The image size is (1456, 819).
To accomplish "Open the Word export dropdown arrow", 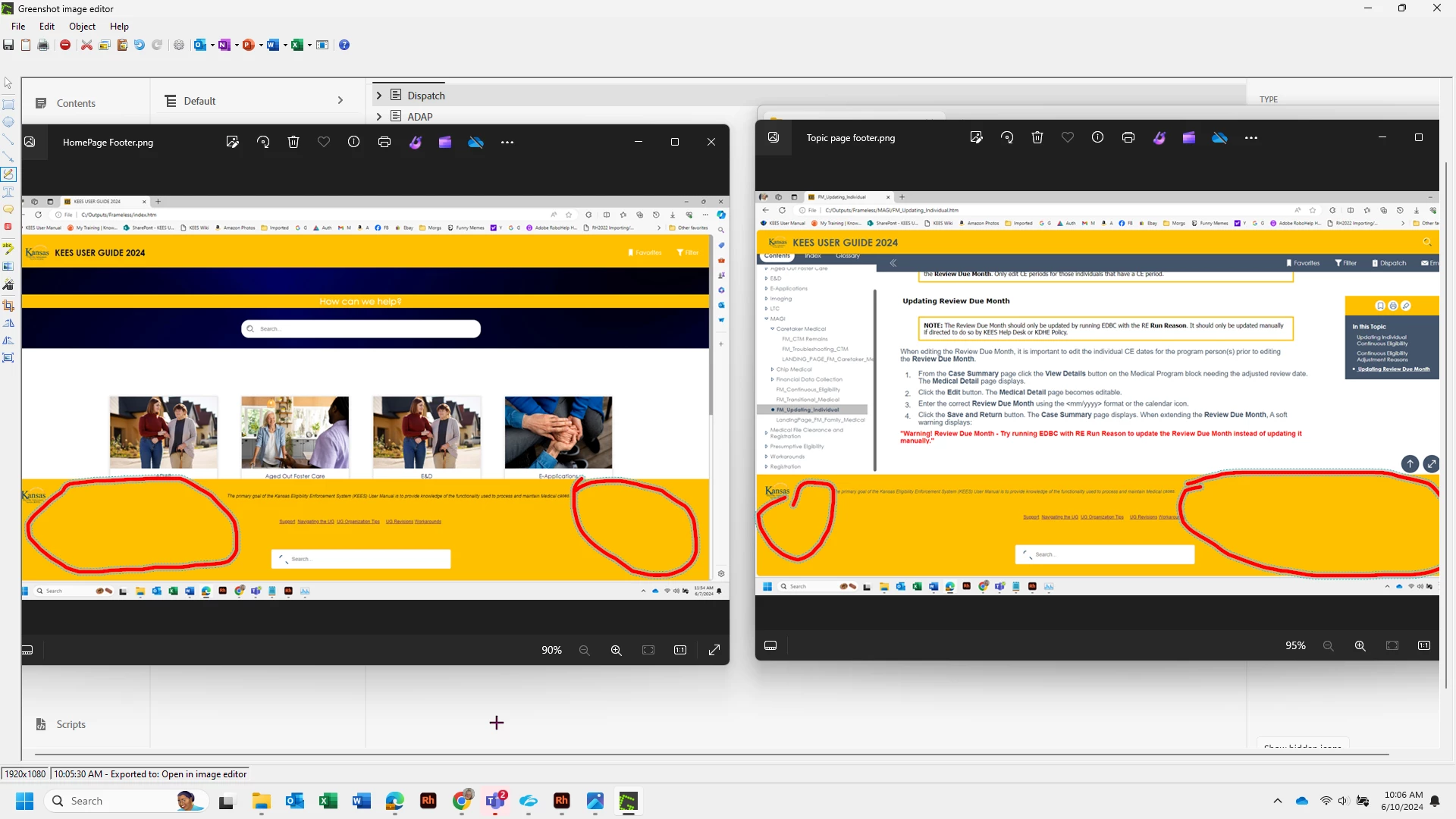I will point(285,45).
